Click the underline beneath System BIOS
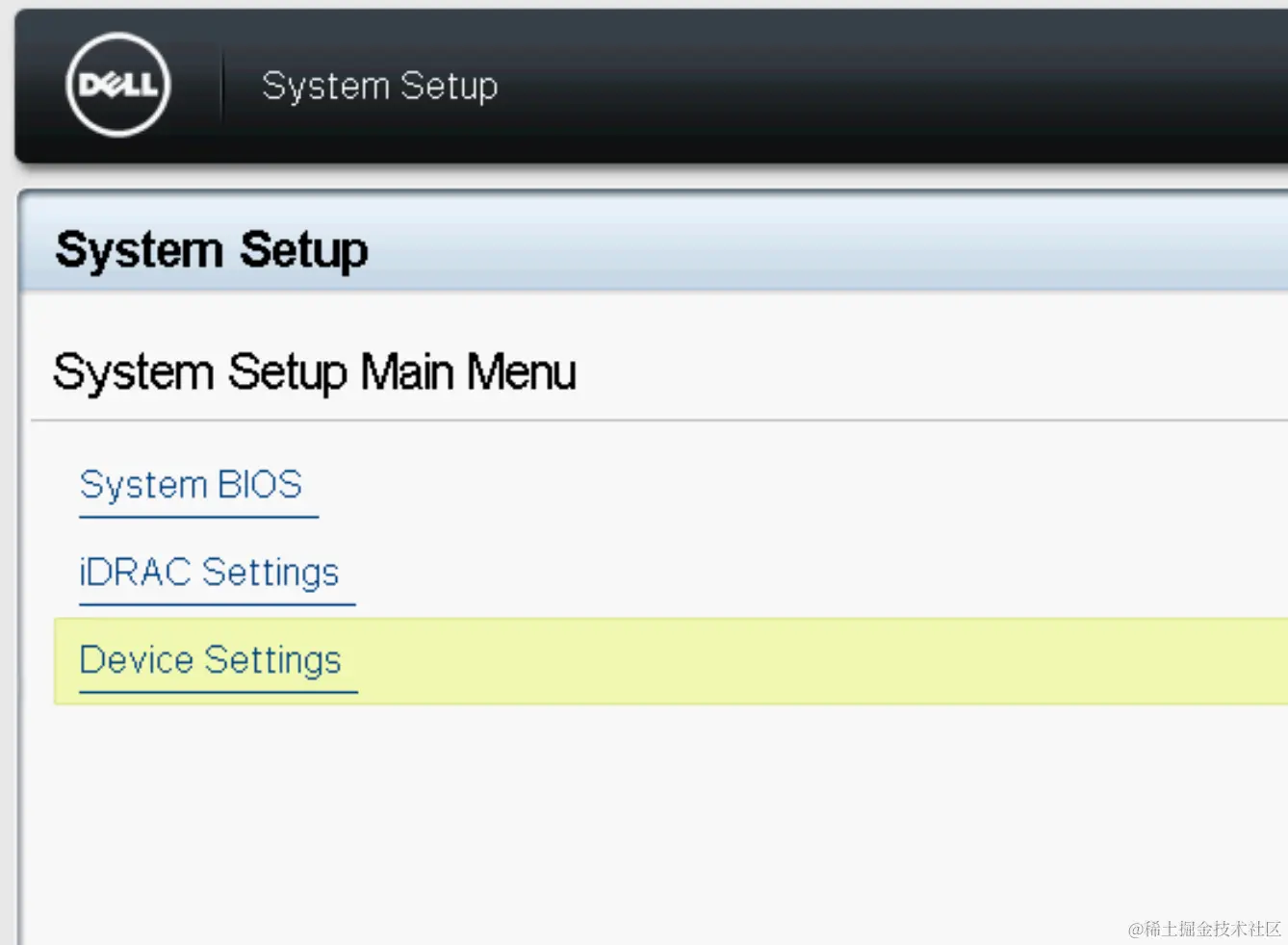Viewport: 1288px width, 945px height. click(198, 517)
